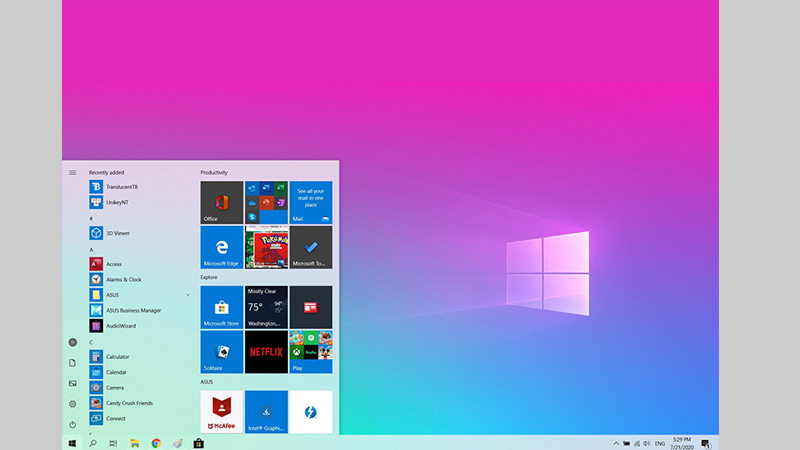The image size is (800, 450).
Task: Open Alarms & Clock from the list
Action: pyautogui.click(x=123, y=280)
